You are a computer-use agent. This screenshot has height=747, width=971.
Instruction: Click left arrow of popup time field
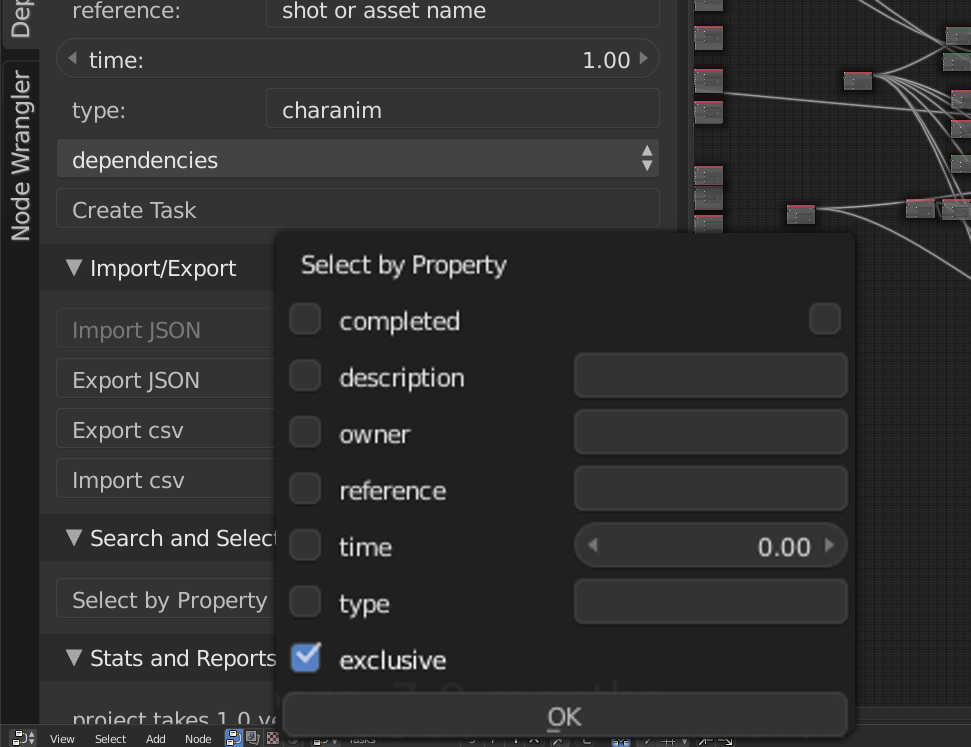(593, 547)
